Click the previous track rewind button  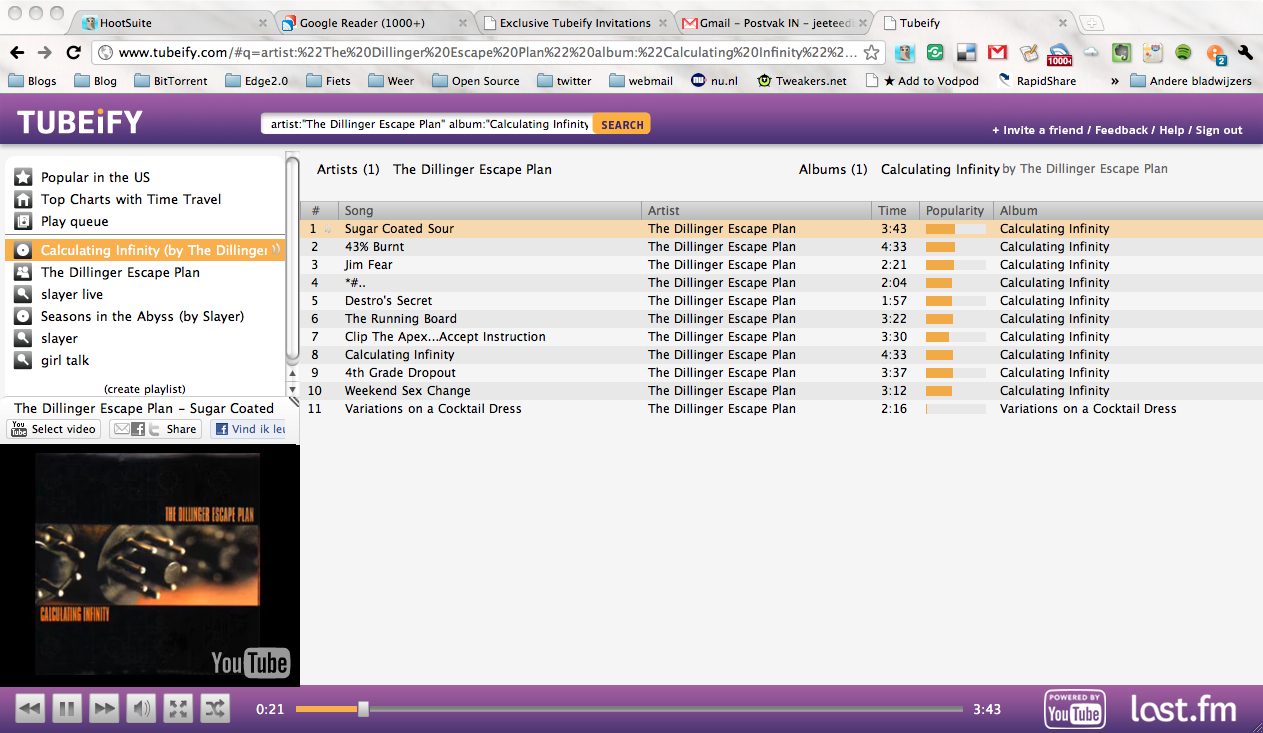pos(30,709)
